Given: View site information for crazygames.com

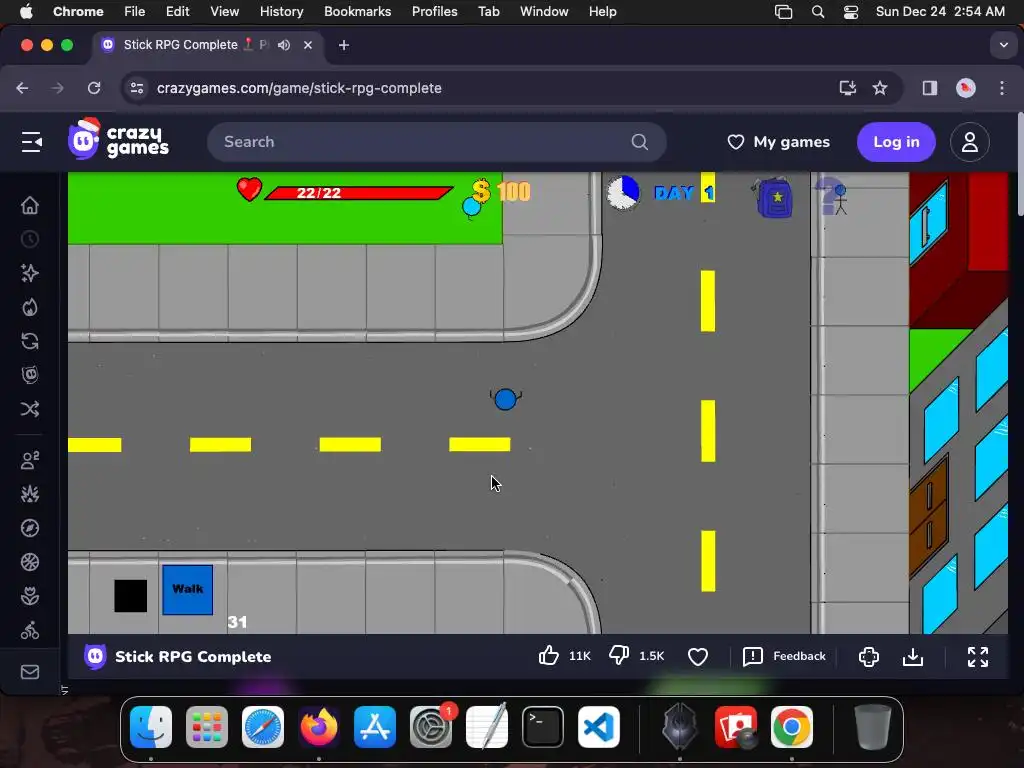Looking at the screenshot, I should [x=136, y=88].
